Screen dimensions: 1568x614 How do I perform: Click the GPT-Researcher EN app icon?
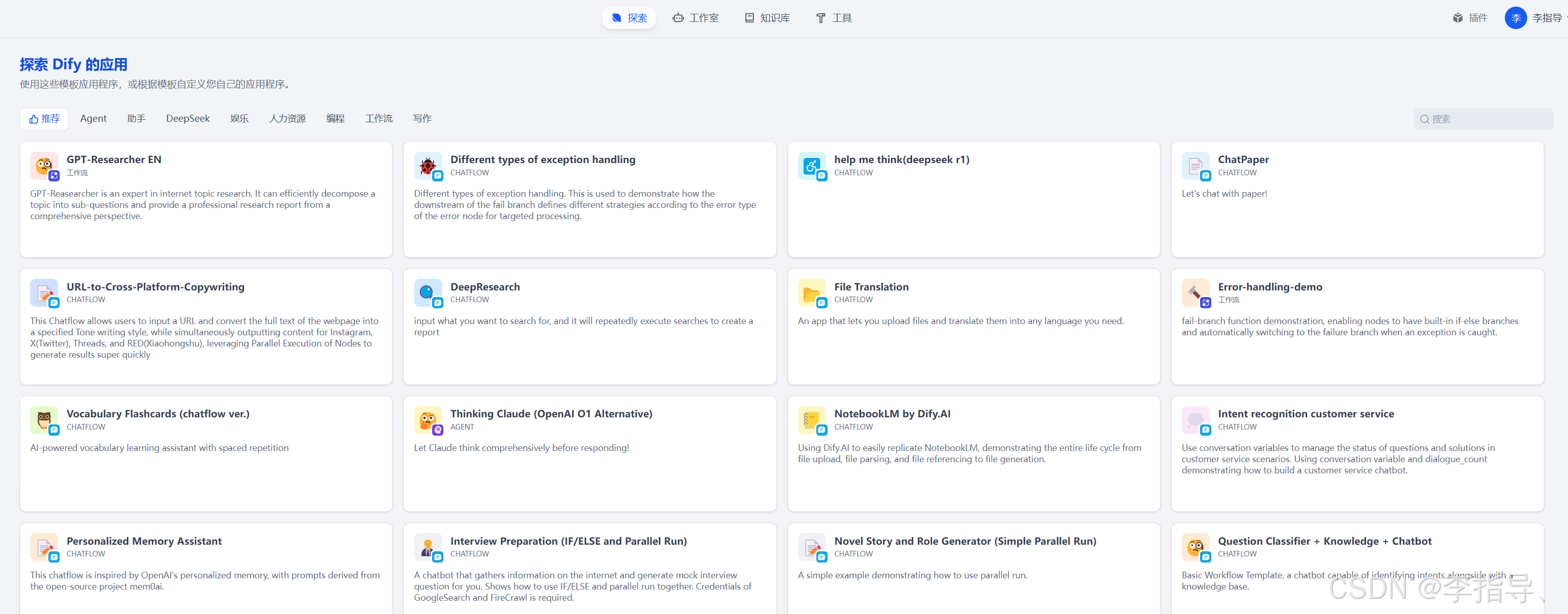click(44, 166)
